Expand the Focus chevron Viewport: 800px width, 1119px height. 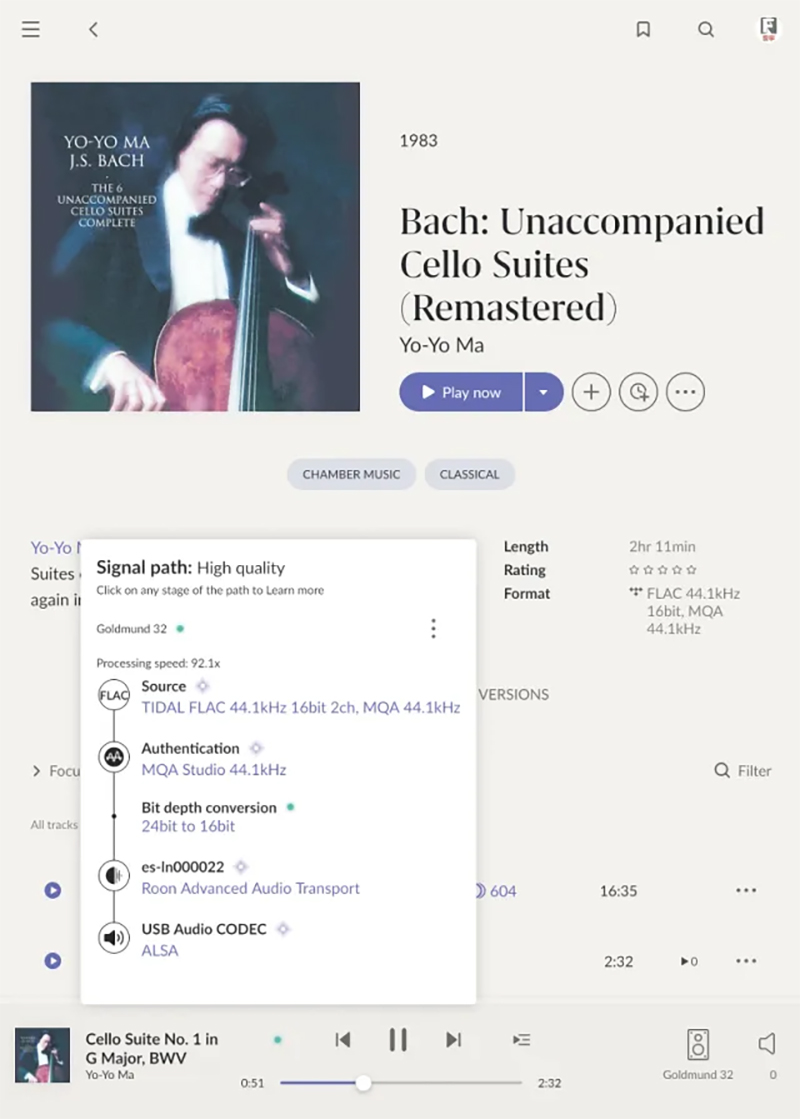(36, 771)
